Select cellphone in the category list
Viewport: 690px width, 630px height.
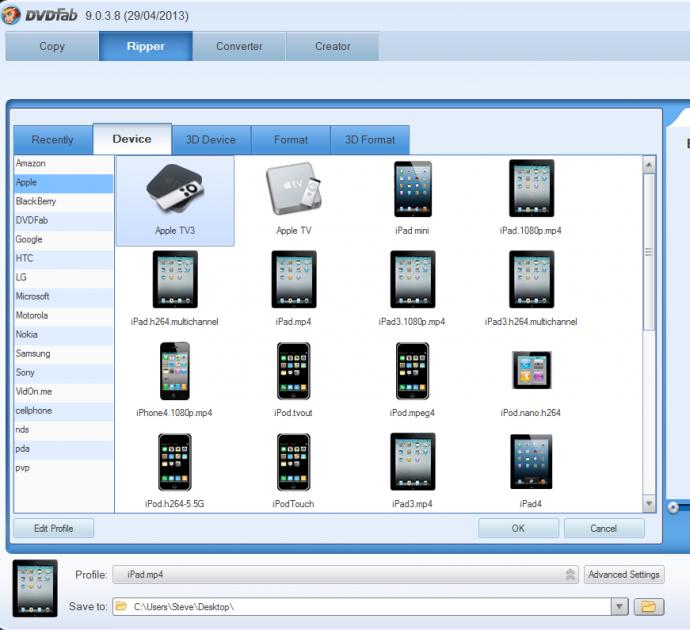coord(63,411)
